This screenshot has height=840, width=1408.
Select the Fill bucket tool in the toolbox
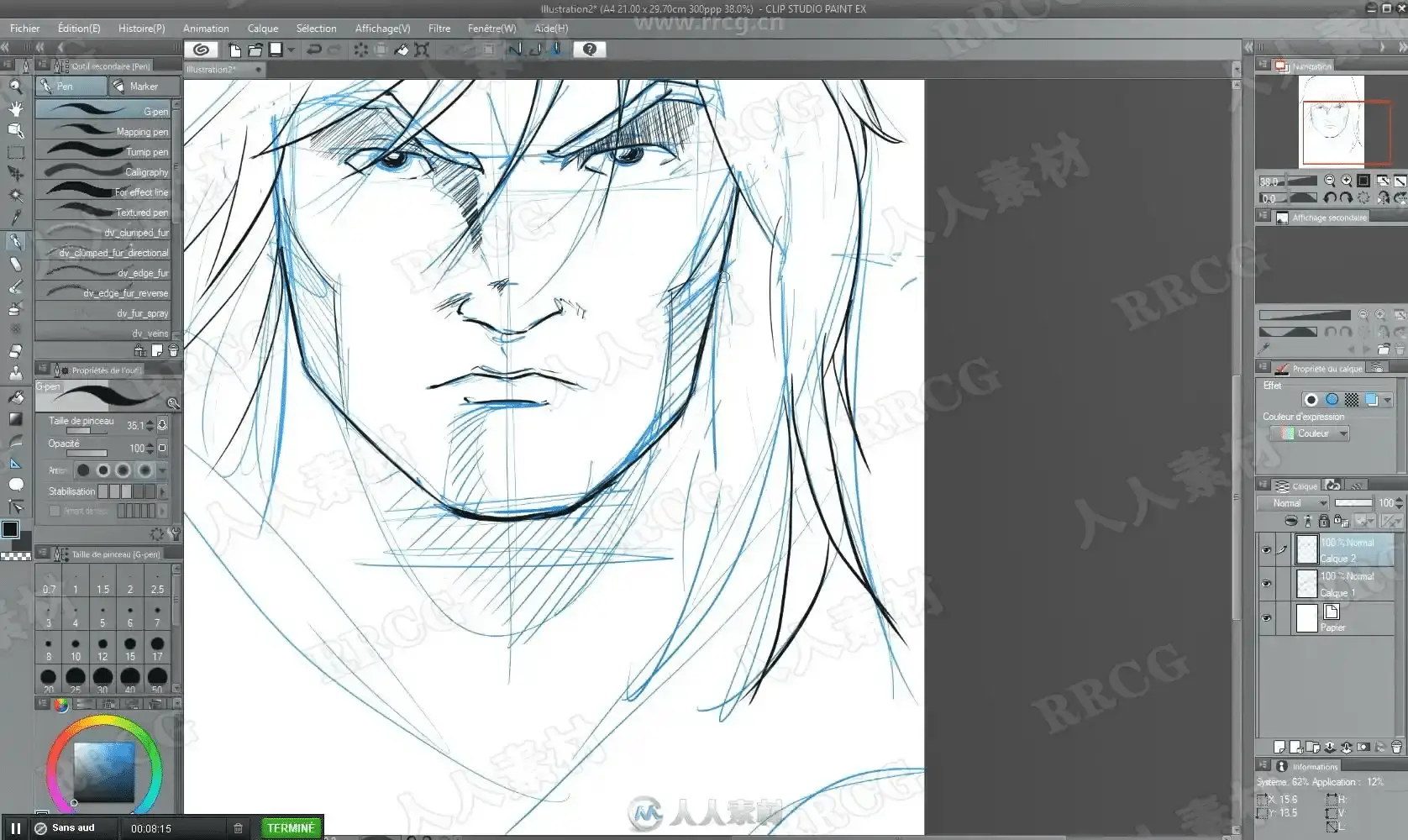coord(15,396)
